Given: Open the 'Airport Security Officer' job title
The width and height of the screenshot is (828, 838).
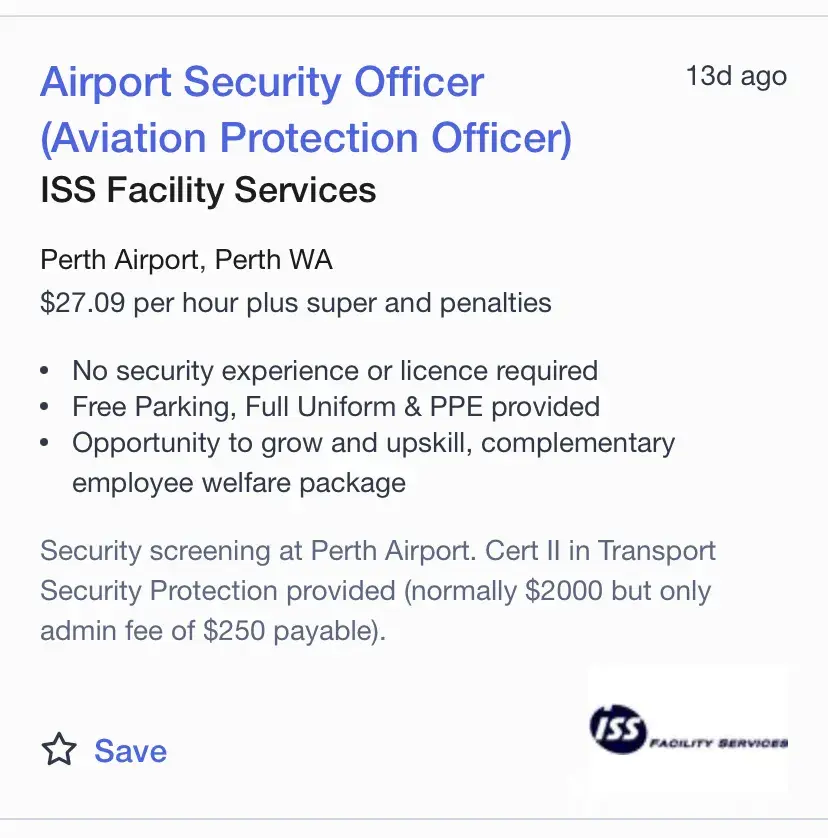Looking at the screenshot, I should click(262, 81).
